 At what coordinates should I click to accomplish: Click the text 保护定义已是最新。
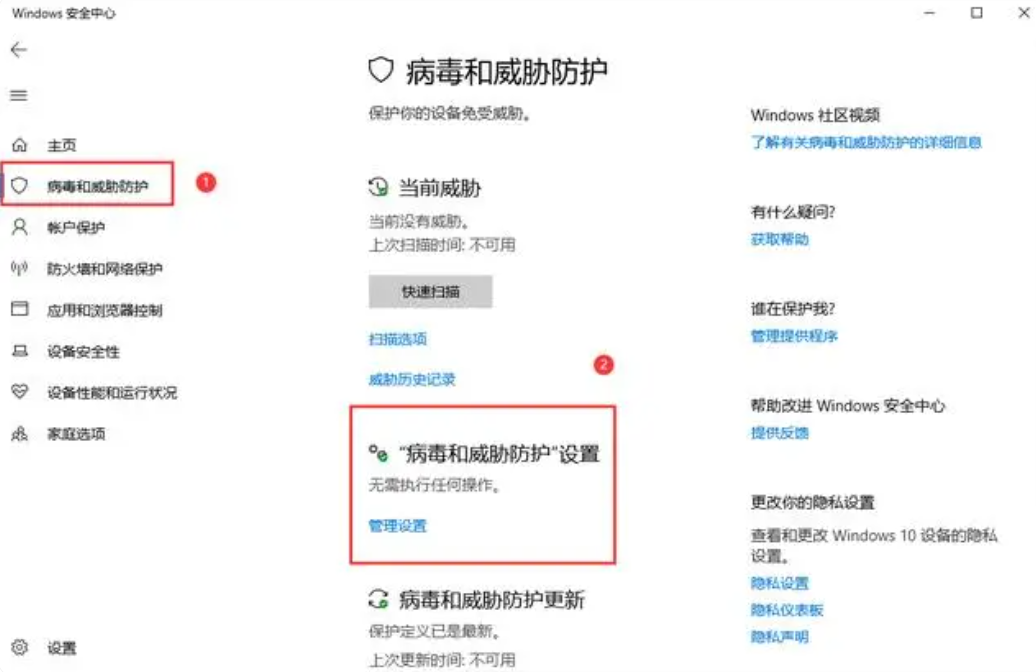(434, 632)
